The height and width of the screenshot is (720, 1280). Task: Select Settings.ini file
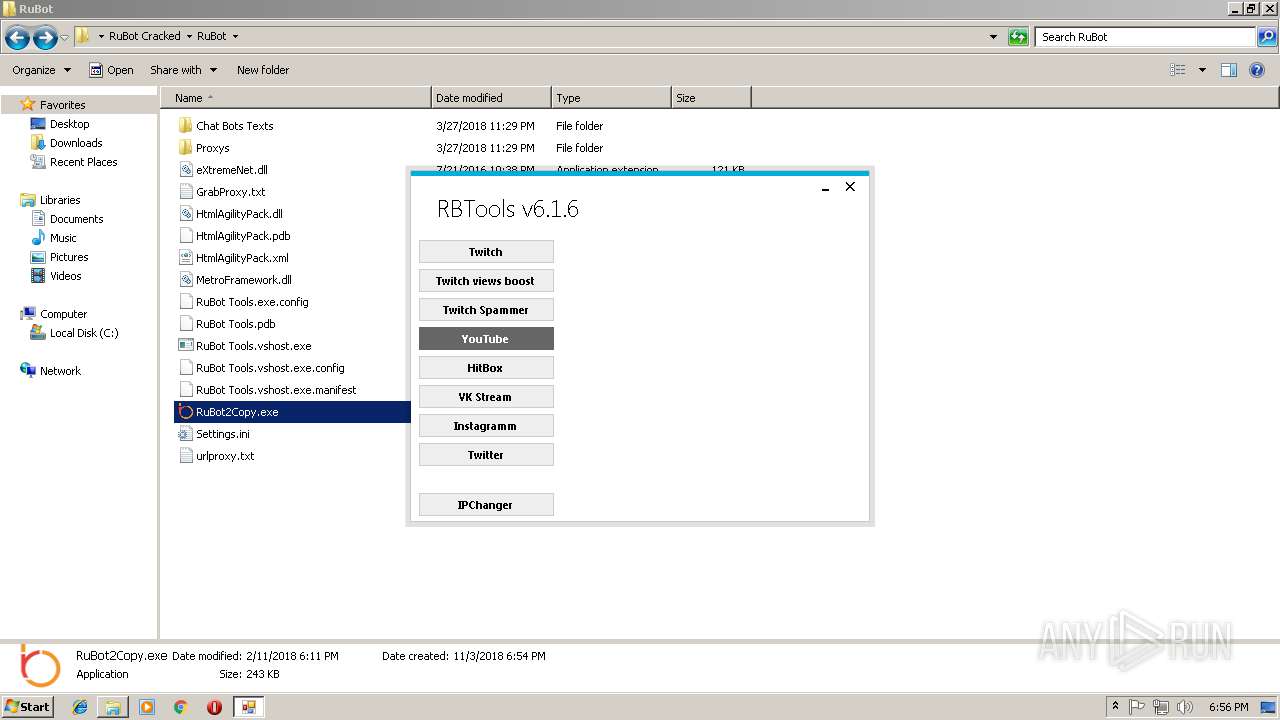pyautogui.click(x=222, y=434)
